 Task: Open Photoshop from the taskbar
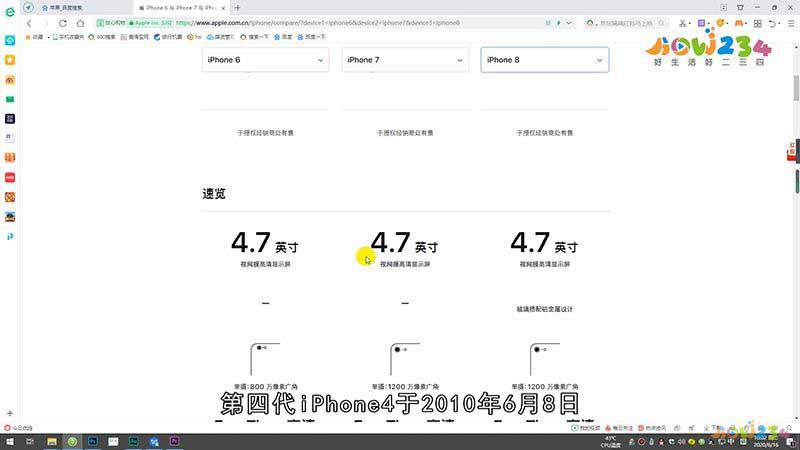pos(92,442)
